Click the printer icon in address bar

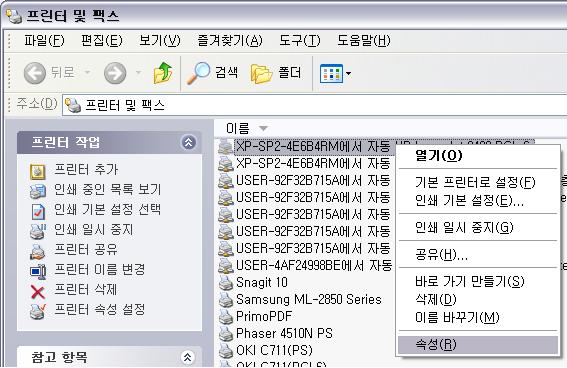[x=73, y=105]
